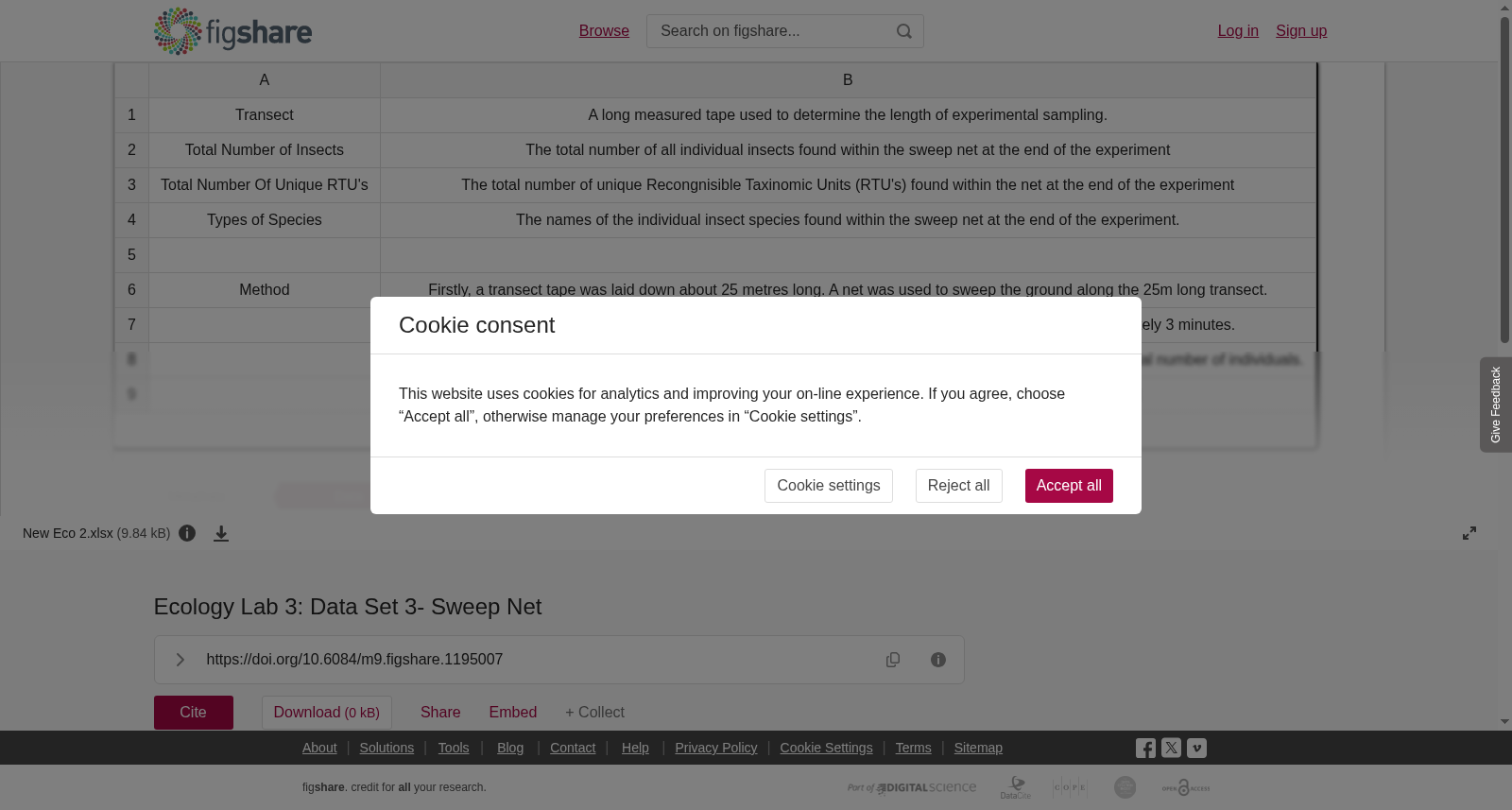Reject all cookies
Viewport: 1512px width, 810px height.
pos(958,486)
